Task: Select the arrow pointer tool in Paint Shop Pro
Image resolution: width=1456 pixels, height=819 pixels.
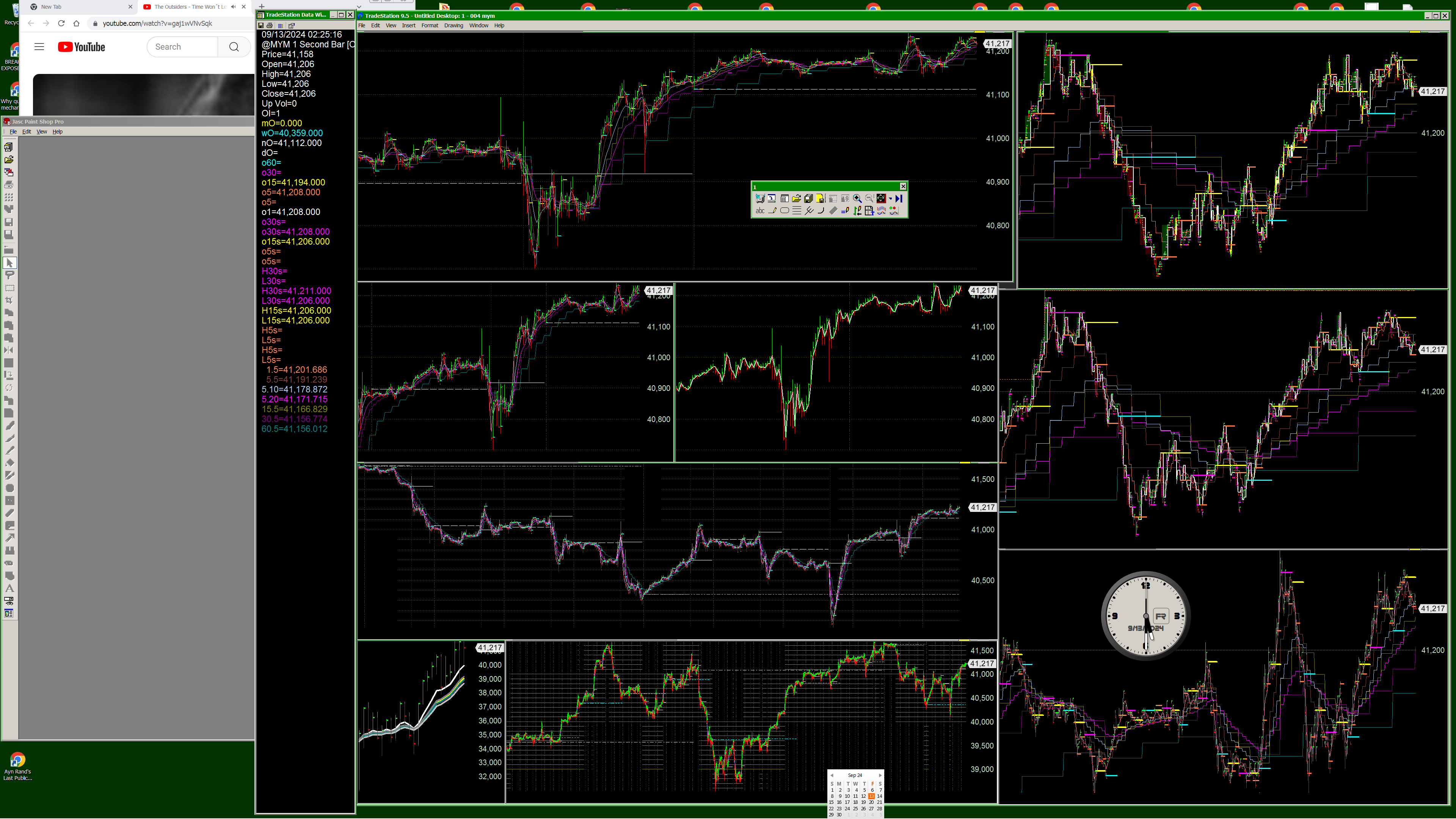Action: [9, 263]
